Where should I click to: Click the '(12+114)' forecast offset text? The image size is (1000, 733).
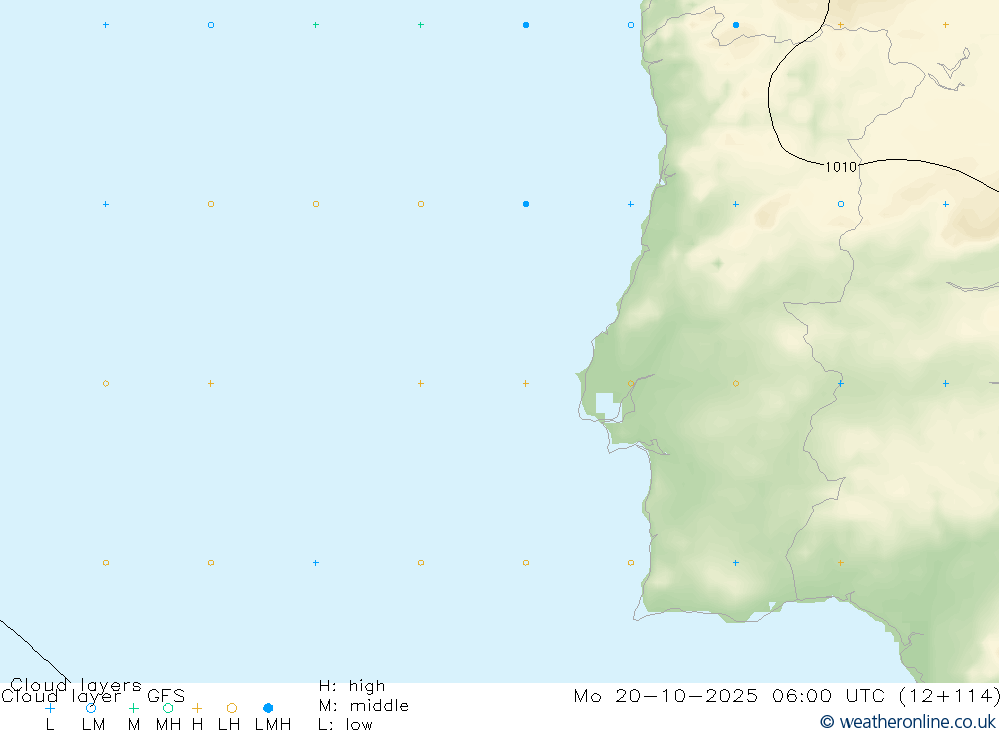click(x=949, y=695)
